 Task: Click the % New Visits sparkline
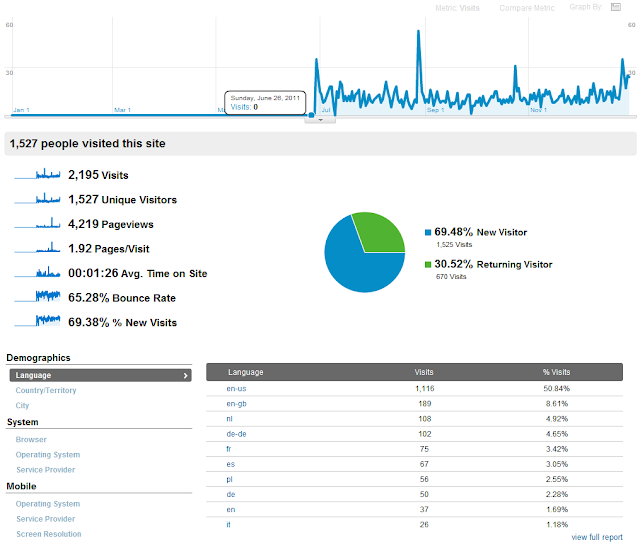pyautogui.click(x=37, y=321)
